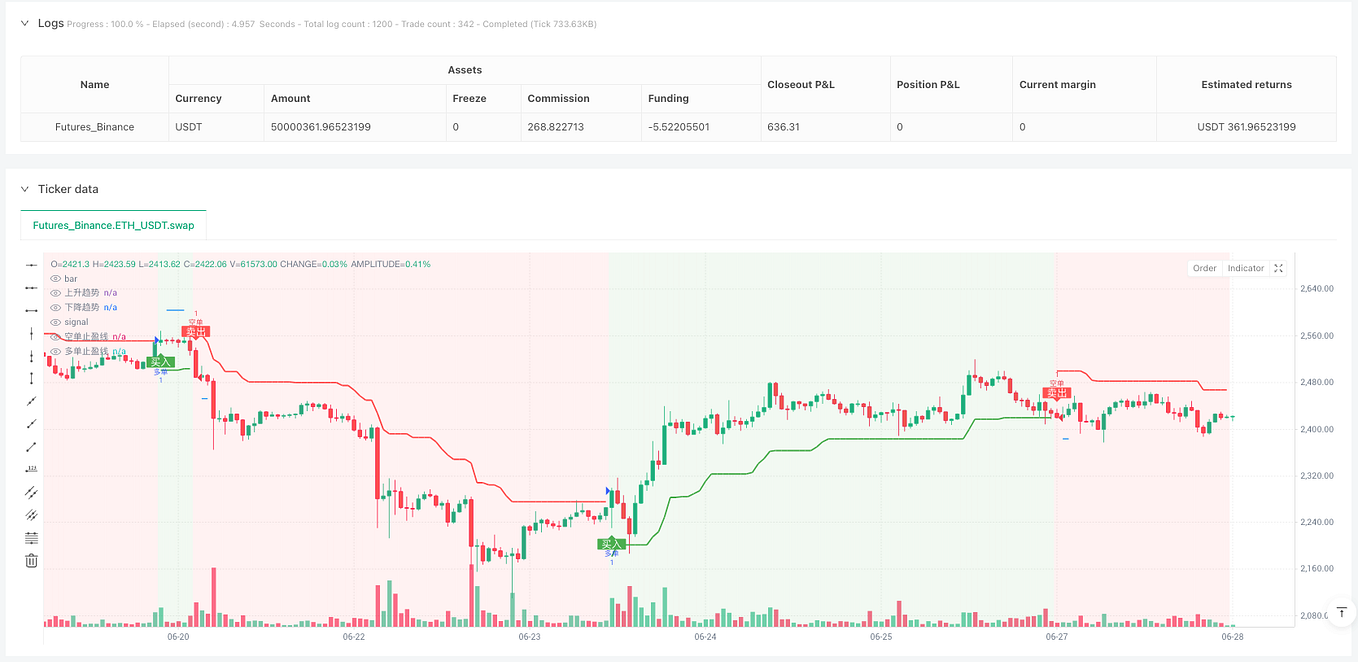Click the 卖出 sell marker on the chart
The width and height of the screenshot is (1358, 662).
tap(196, 331)
